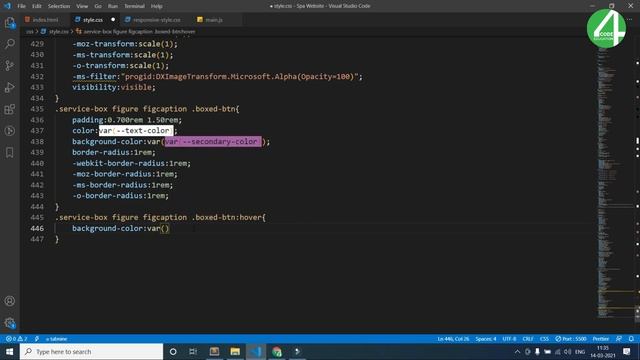Click padding:0.700rem 1.50rem line

tap(127, 120)
